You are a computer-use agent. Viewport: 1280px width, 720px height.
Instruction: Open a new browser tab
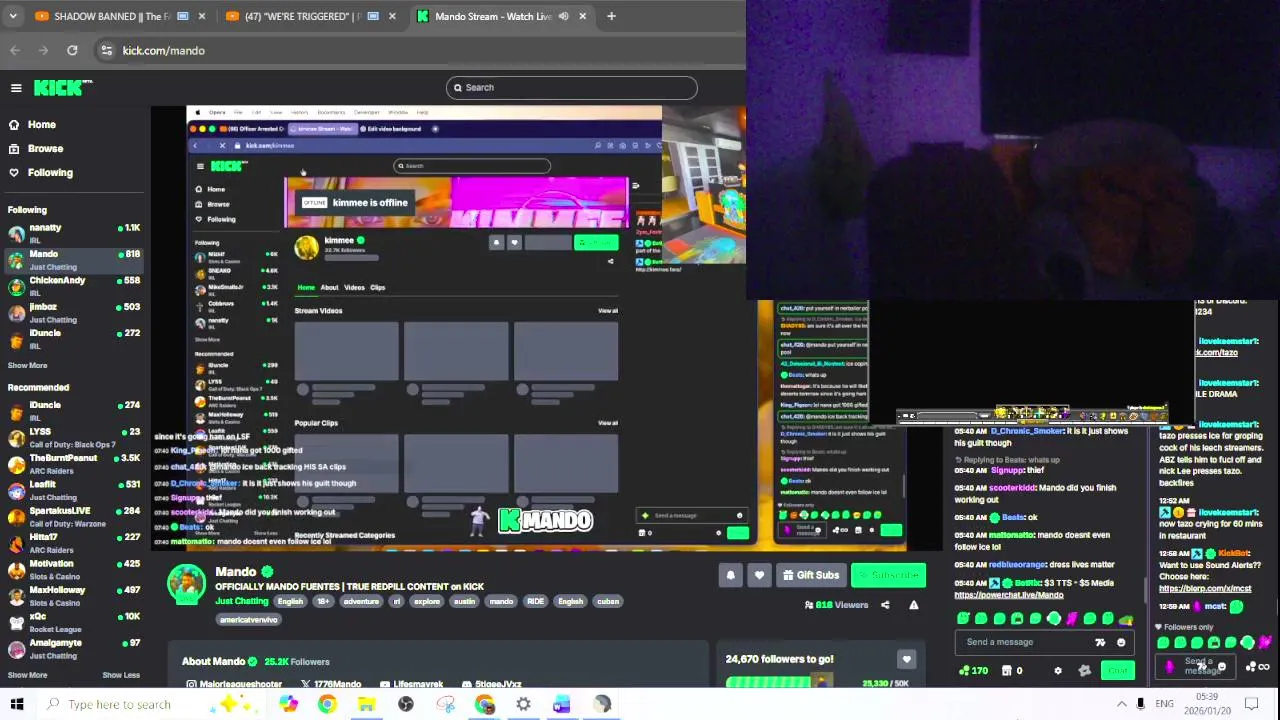611,16
